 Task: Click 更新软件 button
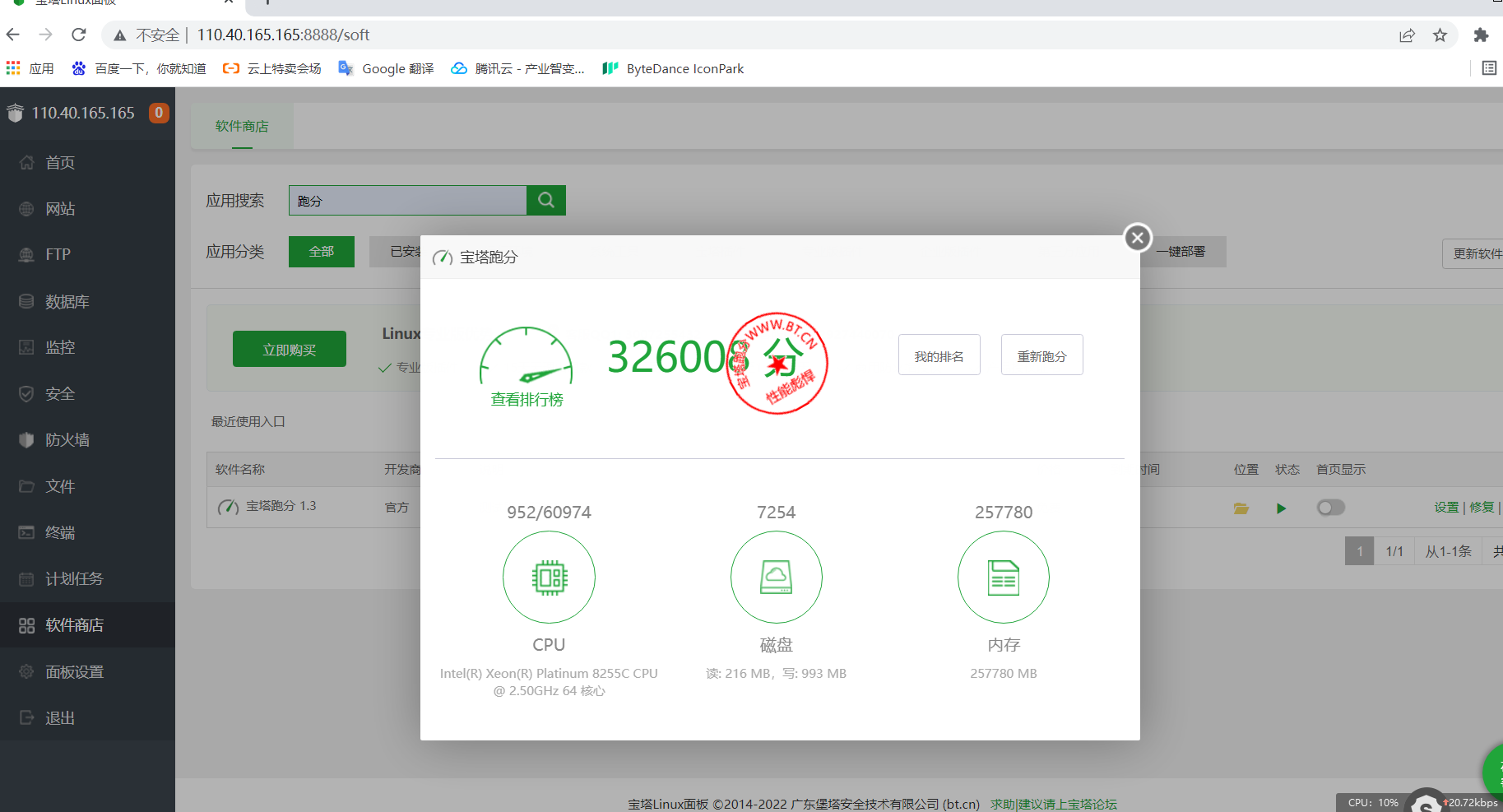[1474, 253]
